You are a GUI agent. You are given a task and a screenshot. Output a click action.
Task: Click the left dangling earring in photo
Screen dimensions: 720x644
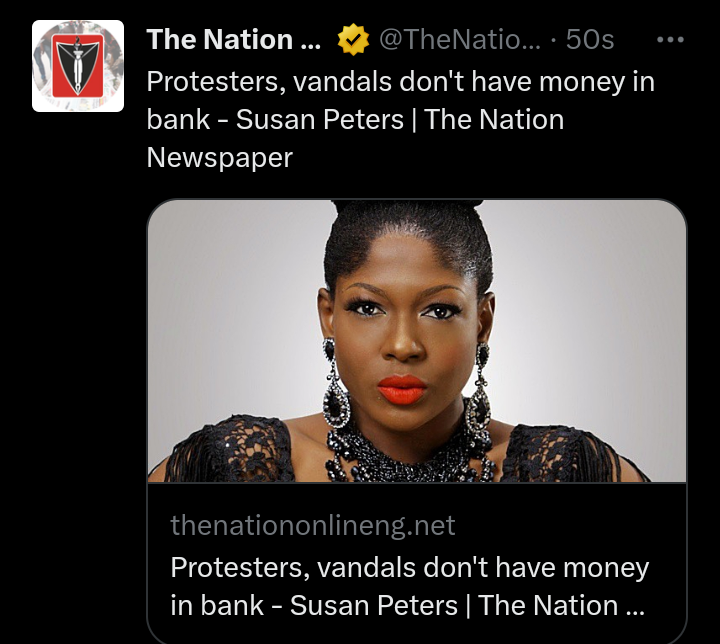[336, 390]
